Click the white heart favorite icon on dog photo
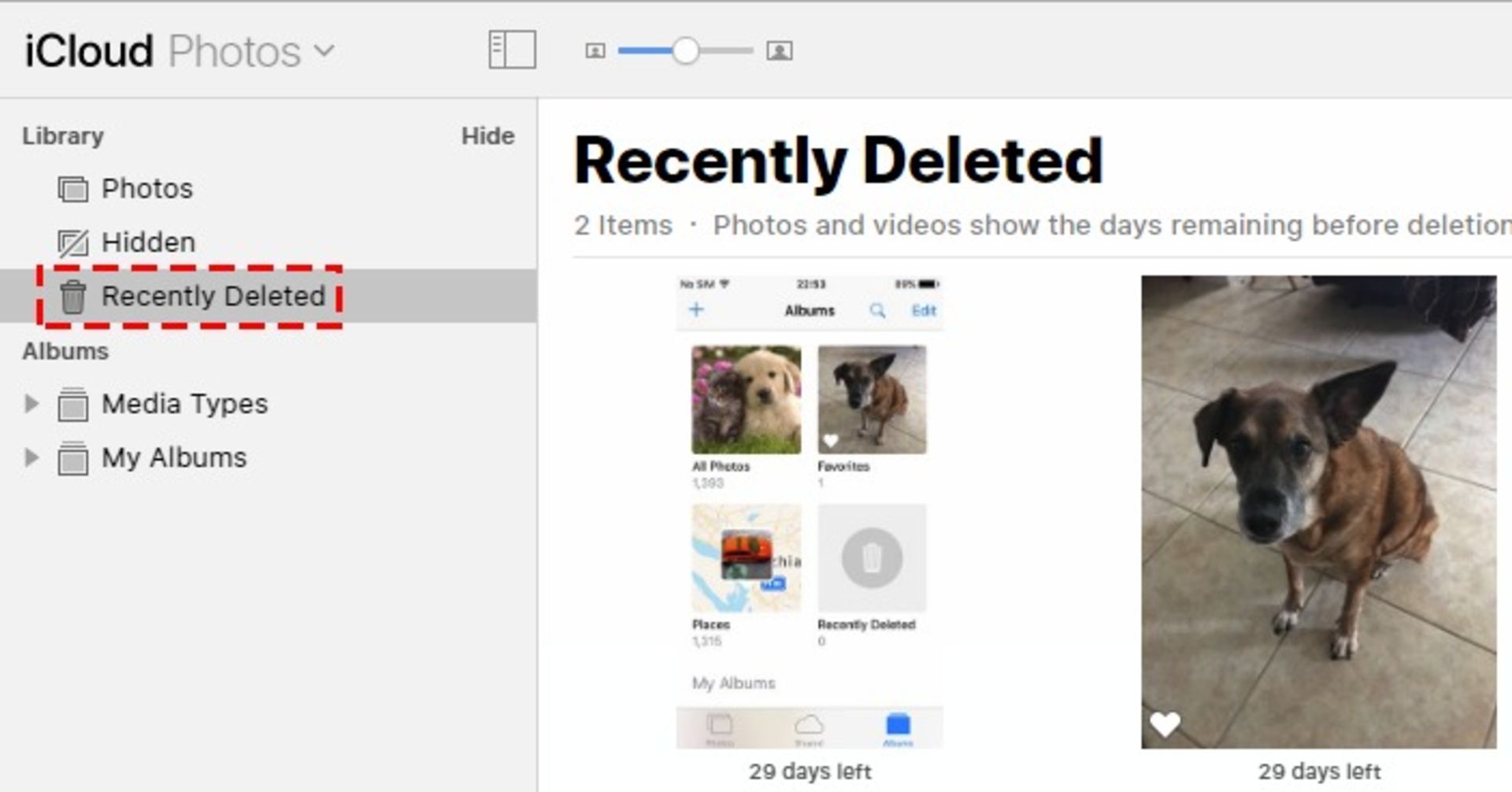The image size is (1512, 792). [x=1165, y=724]
